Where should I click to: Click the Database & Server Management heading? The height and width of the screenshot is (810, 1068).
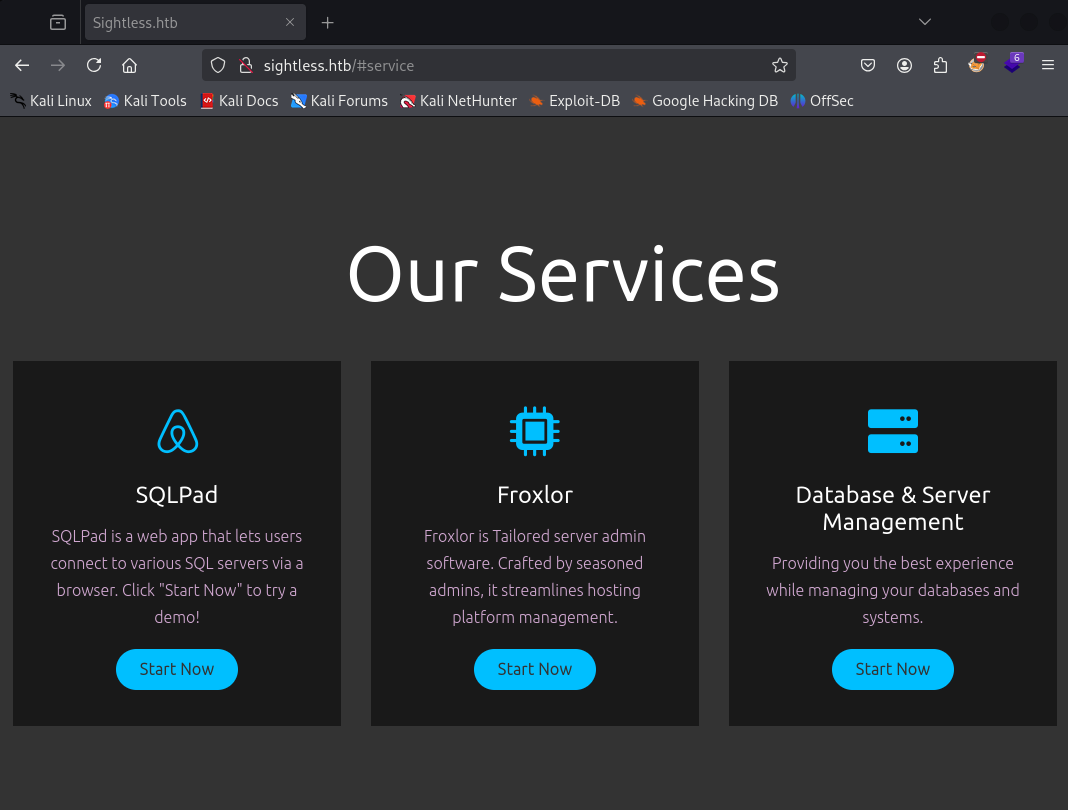pyautogui.click(x=893, y=508)
